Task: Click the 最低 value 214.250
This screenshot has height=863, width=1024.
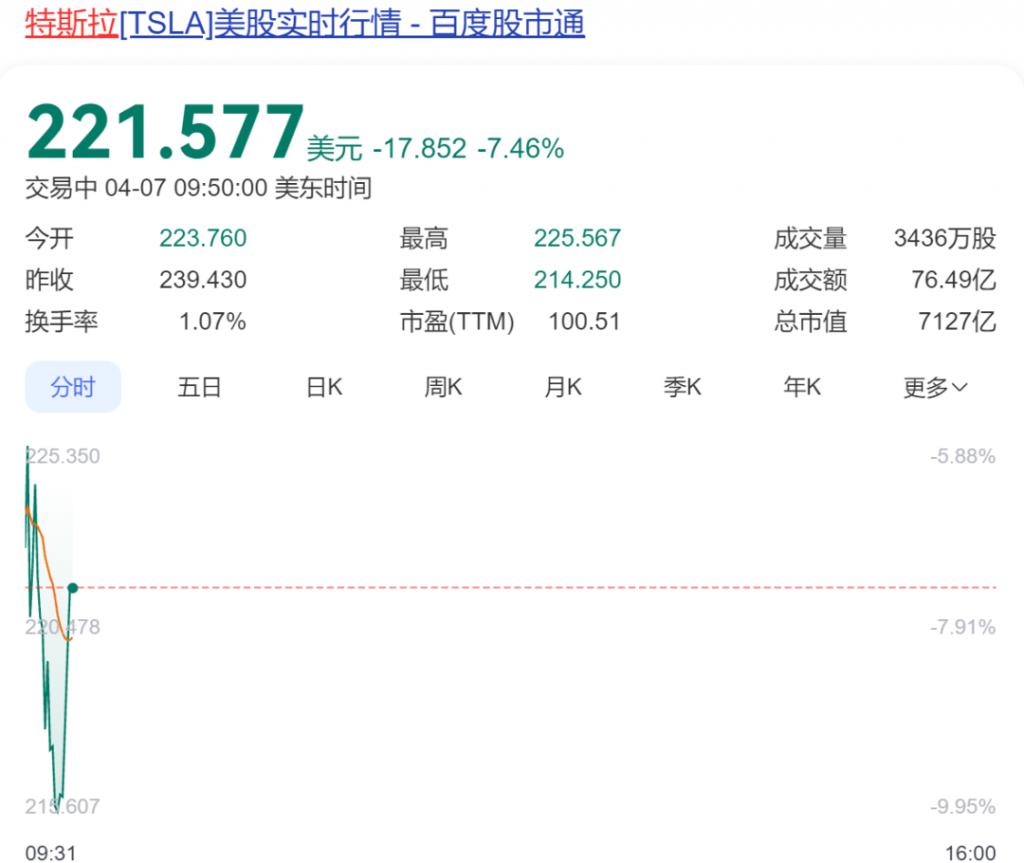Action: [577, 280]
